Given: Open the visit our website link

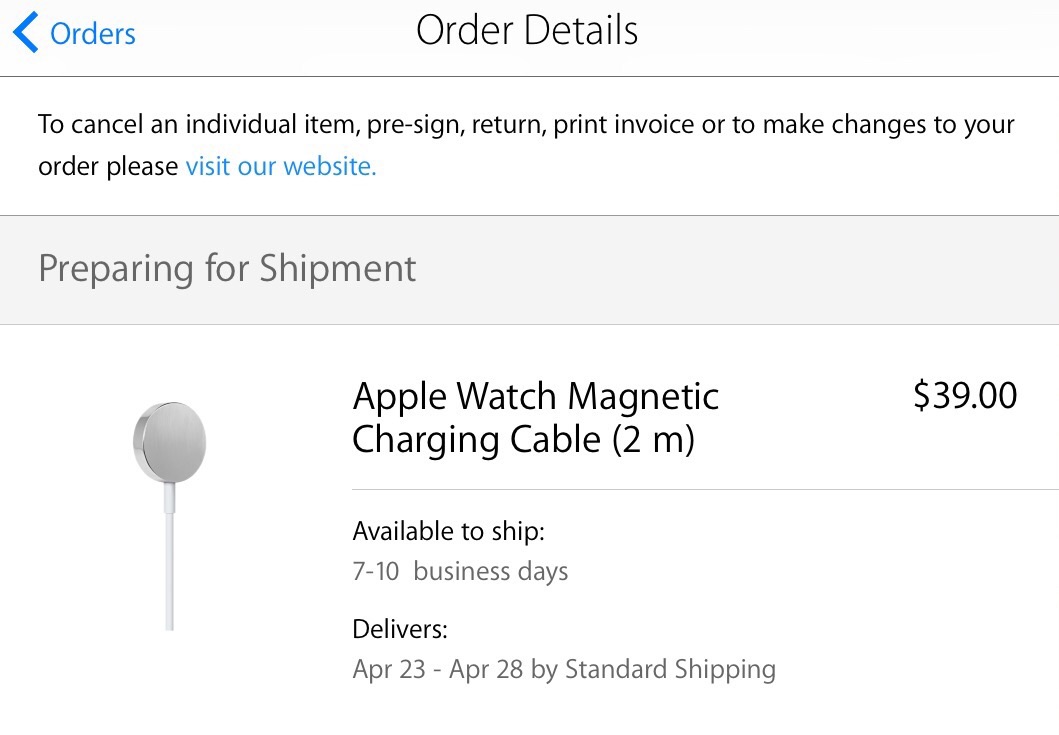Looking at the screenshot, I should [281, 166].
